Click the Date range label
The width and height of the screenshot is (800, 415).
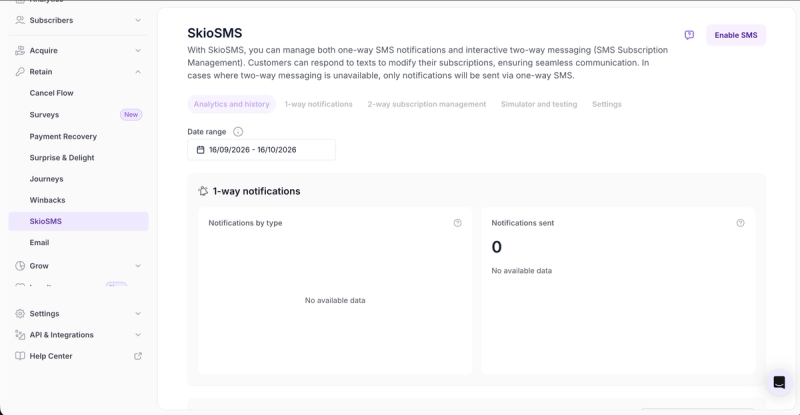(207, 132)
